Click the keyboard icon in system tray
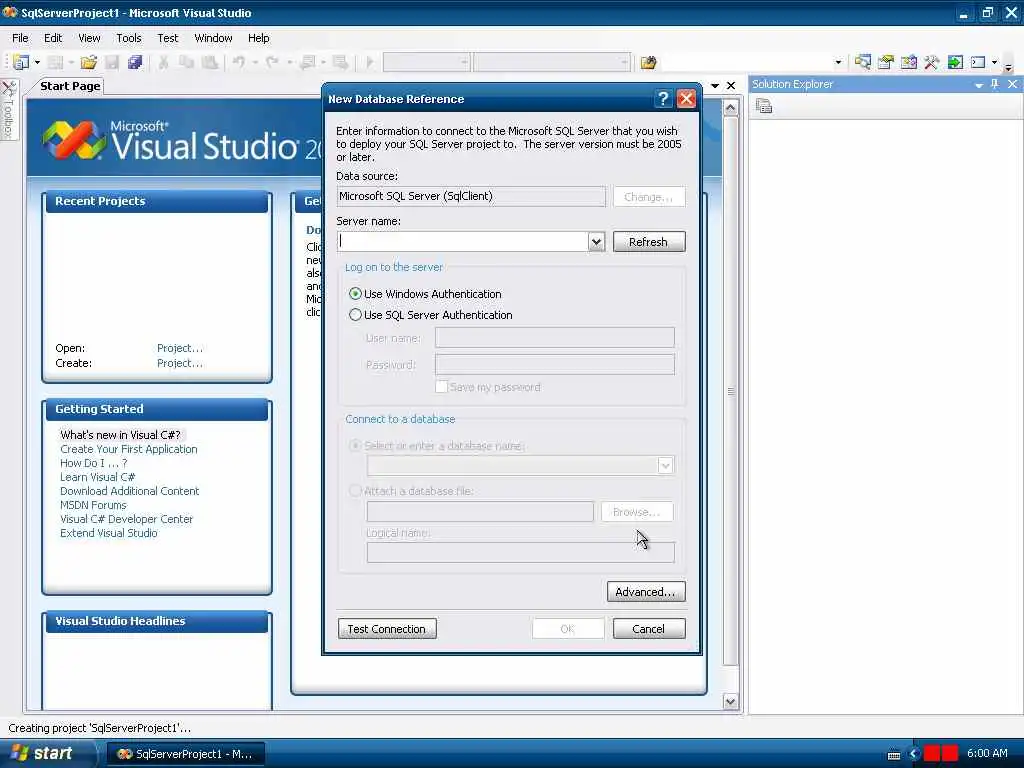 pos(894,756)
